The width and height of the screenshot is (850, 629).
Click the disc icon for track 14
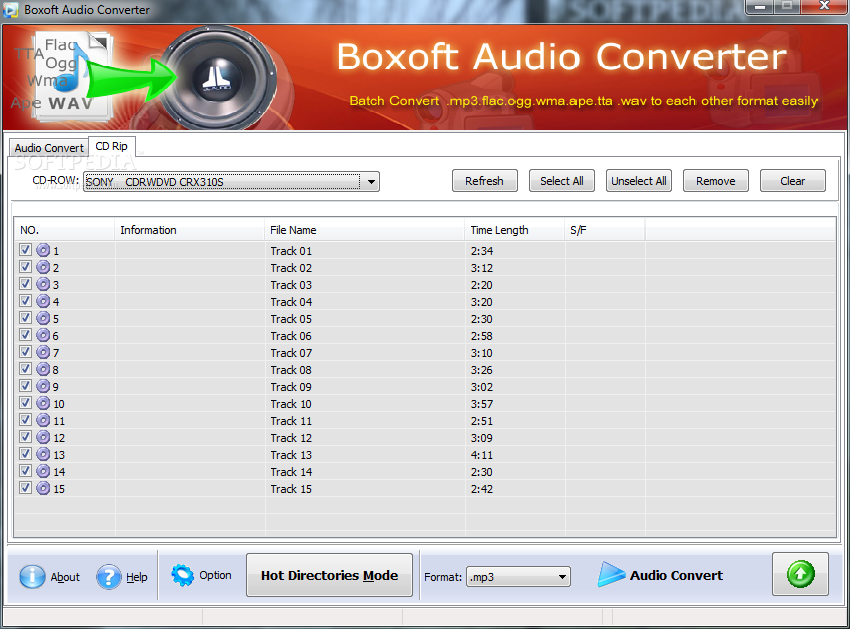[x=43, y=471]
